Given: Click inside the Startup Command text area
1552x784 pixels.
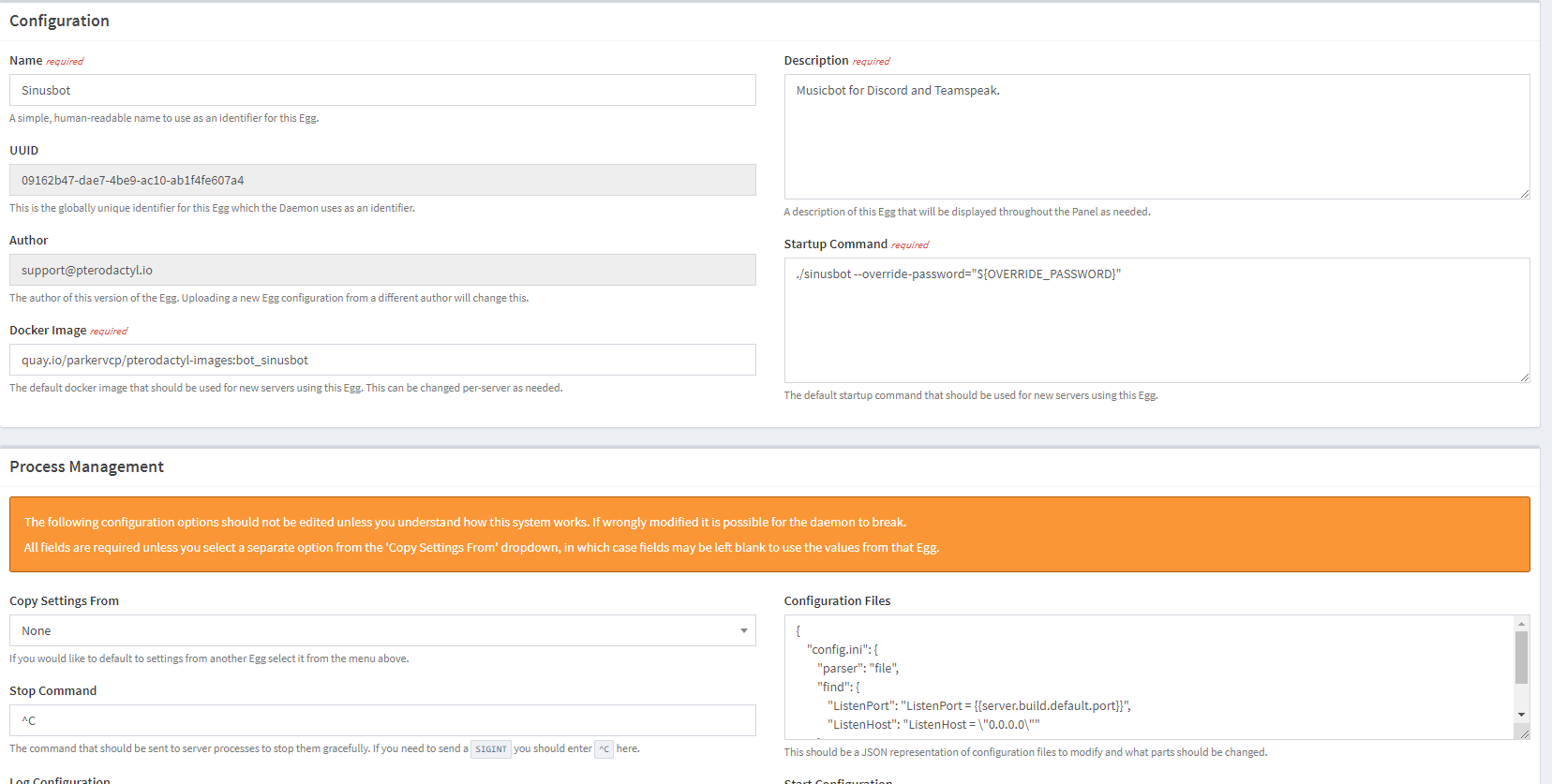Looking at the screenshot, I should tap(1156, 320).
